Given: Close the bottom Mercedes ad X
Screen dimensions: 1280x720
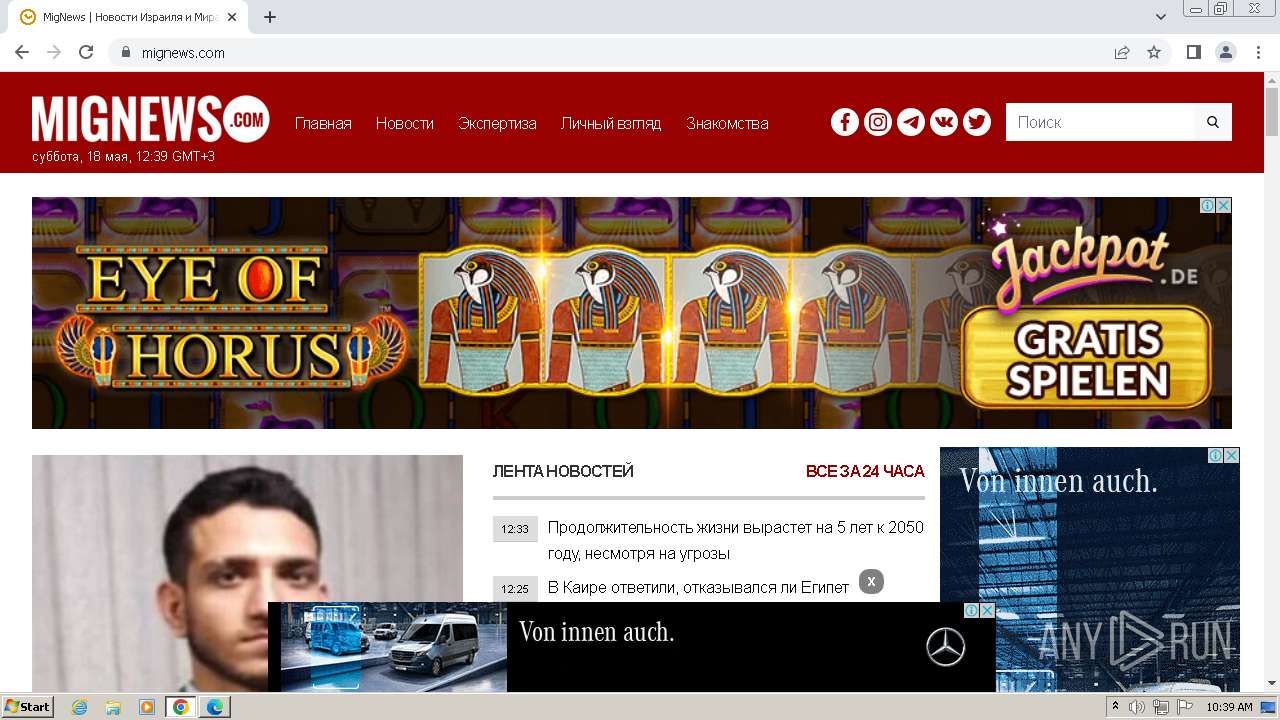Looking at the screenshot, I should [988, 610].
